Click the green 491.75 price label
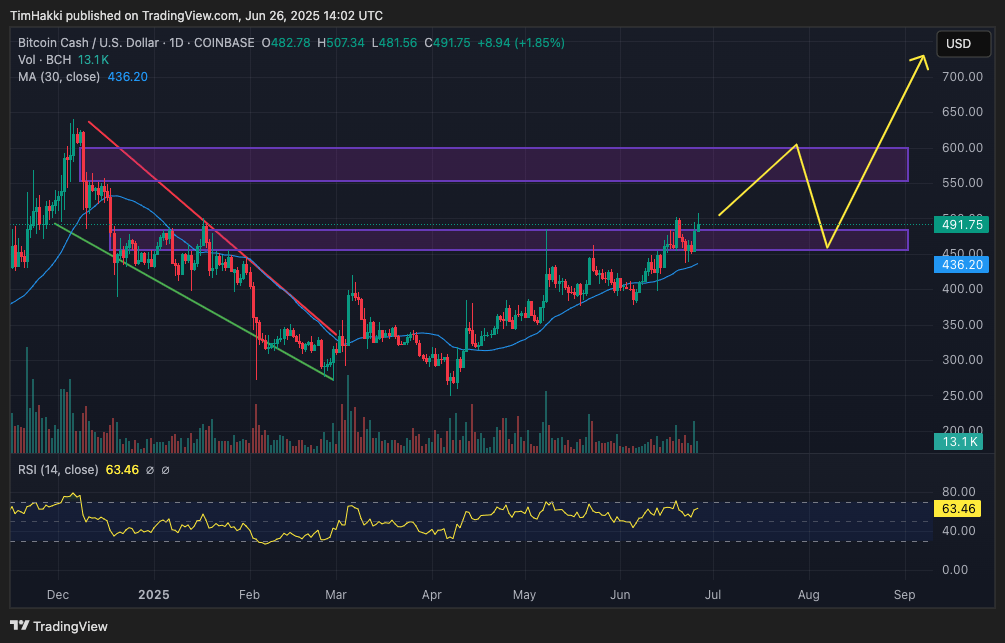This screenshot has width=1005, height=643. point(960,225)
